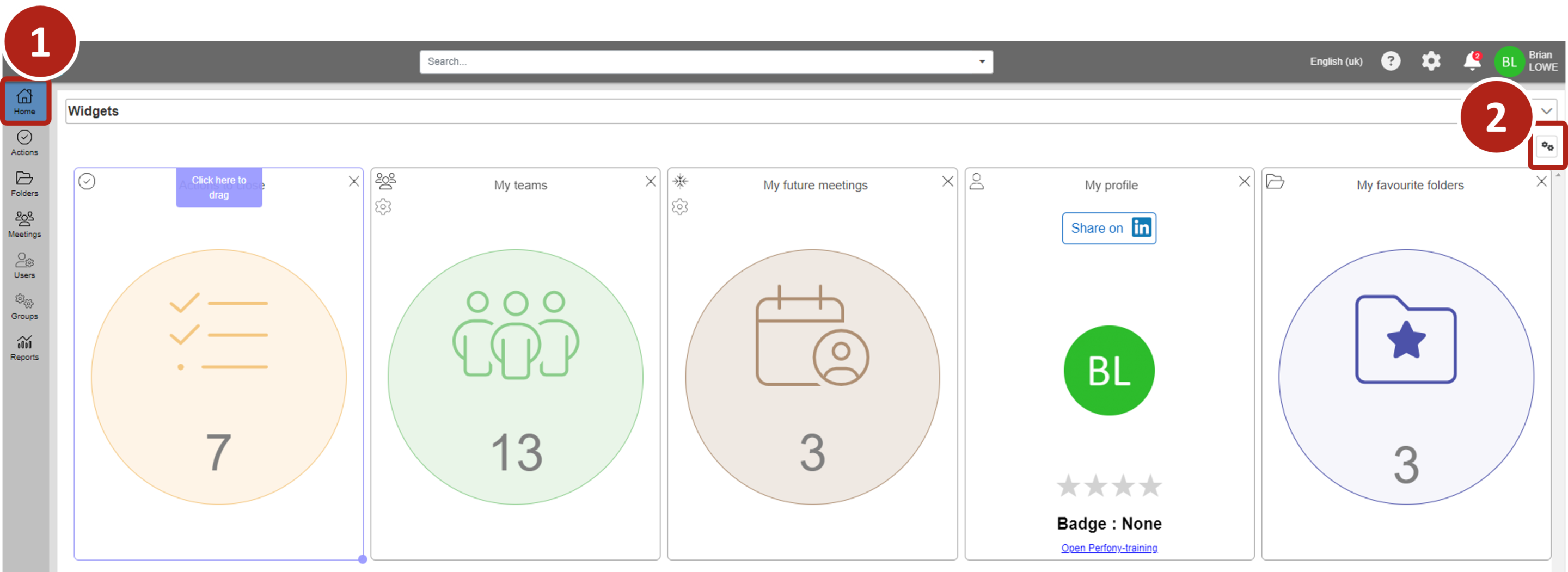Open Groups section in sidebar
The image size is (1568, 572).
point(24,306)
